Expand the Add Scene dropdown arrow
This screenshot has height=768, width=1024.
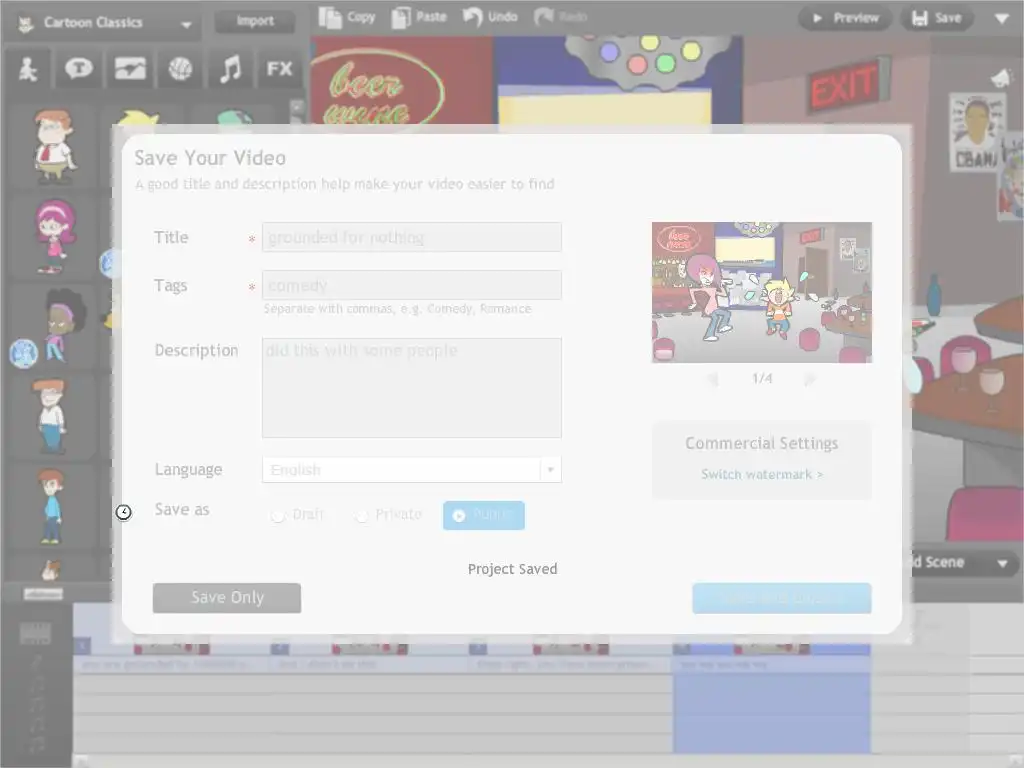tap(1002, 563)
